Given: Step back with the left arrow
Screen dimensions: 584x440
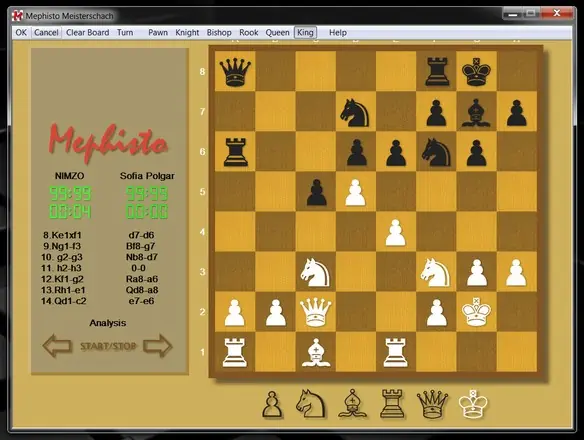Looking at the screenshot, I should point(57,346).
